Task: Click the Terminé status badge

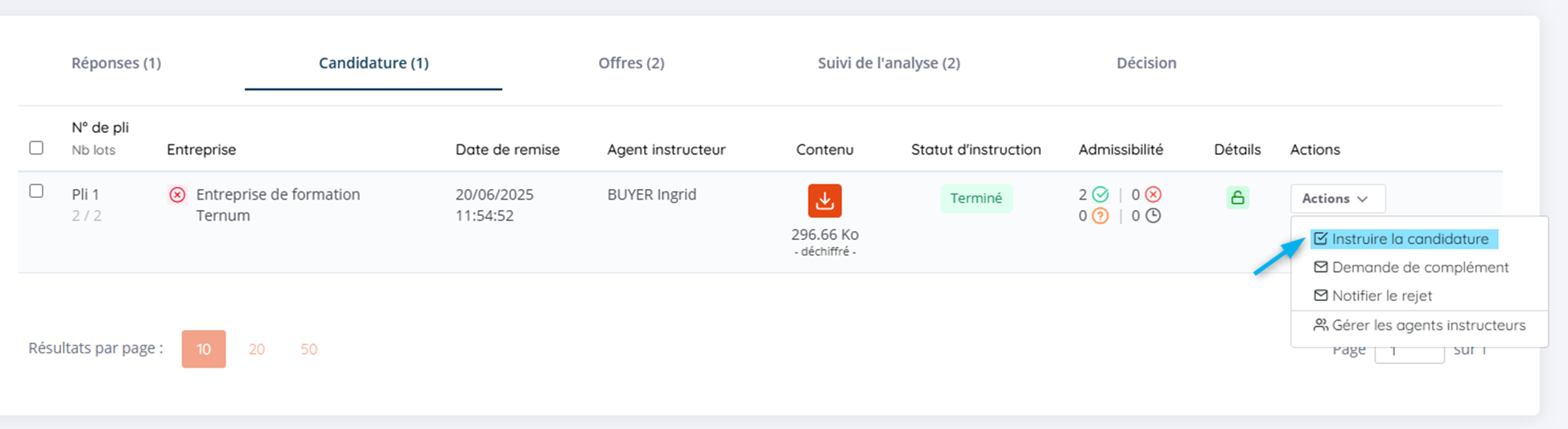Action: (x=976, y=198)
